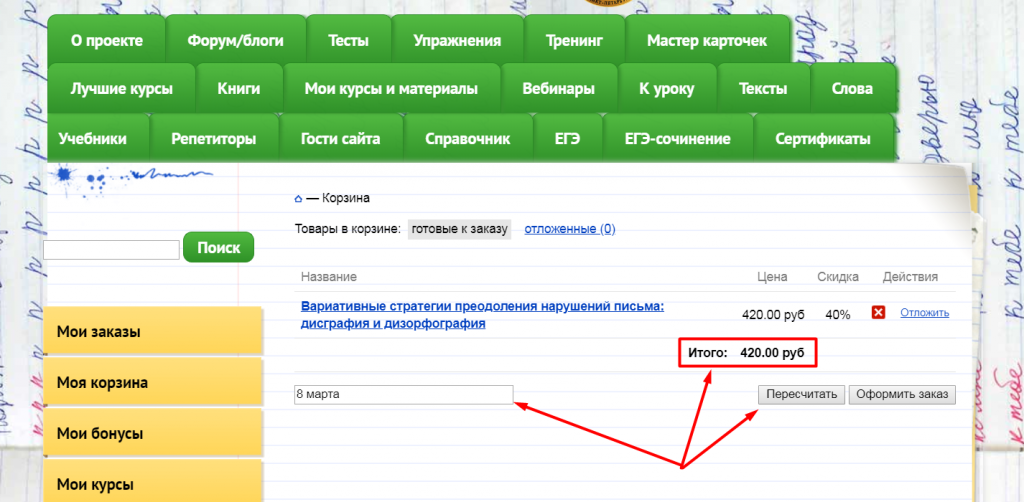
Task: Open Мои курсы и материалы tab
Action: coord(391,89)
